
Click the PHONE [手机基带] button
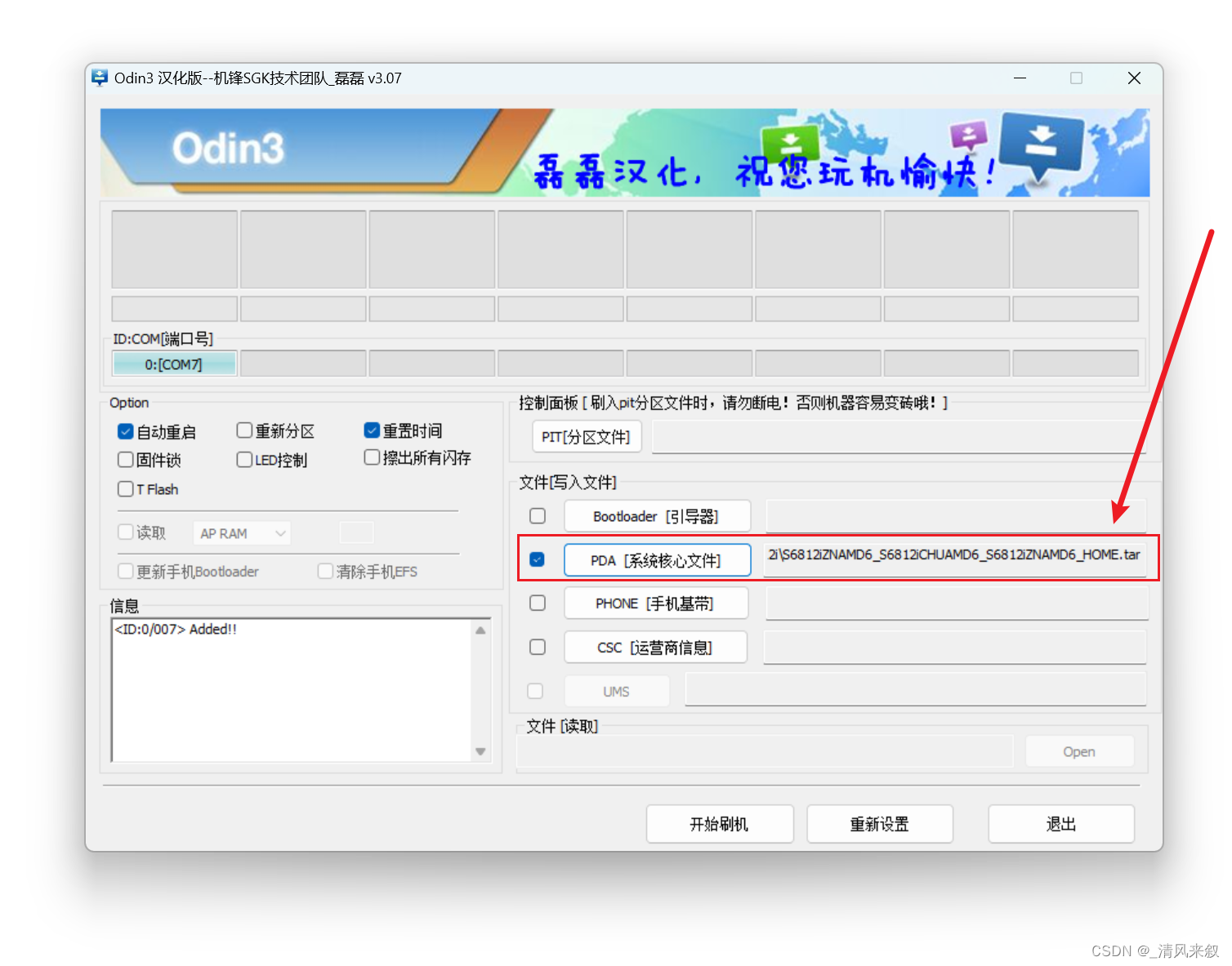656,603
